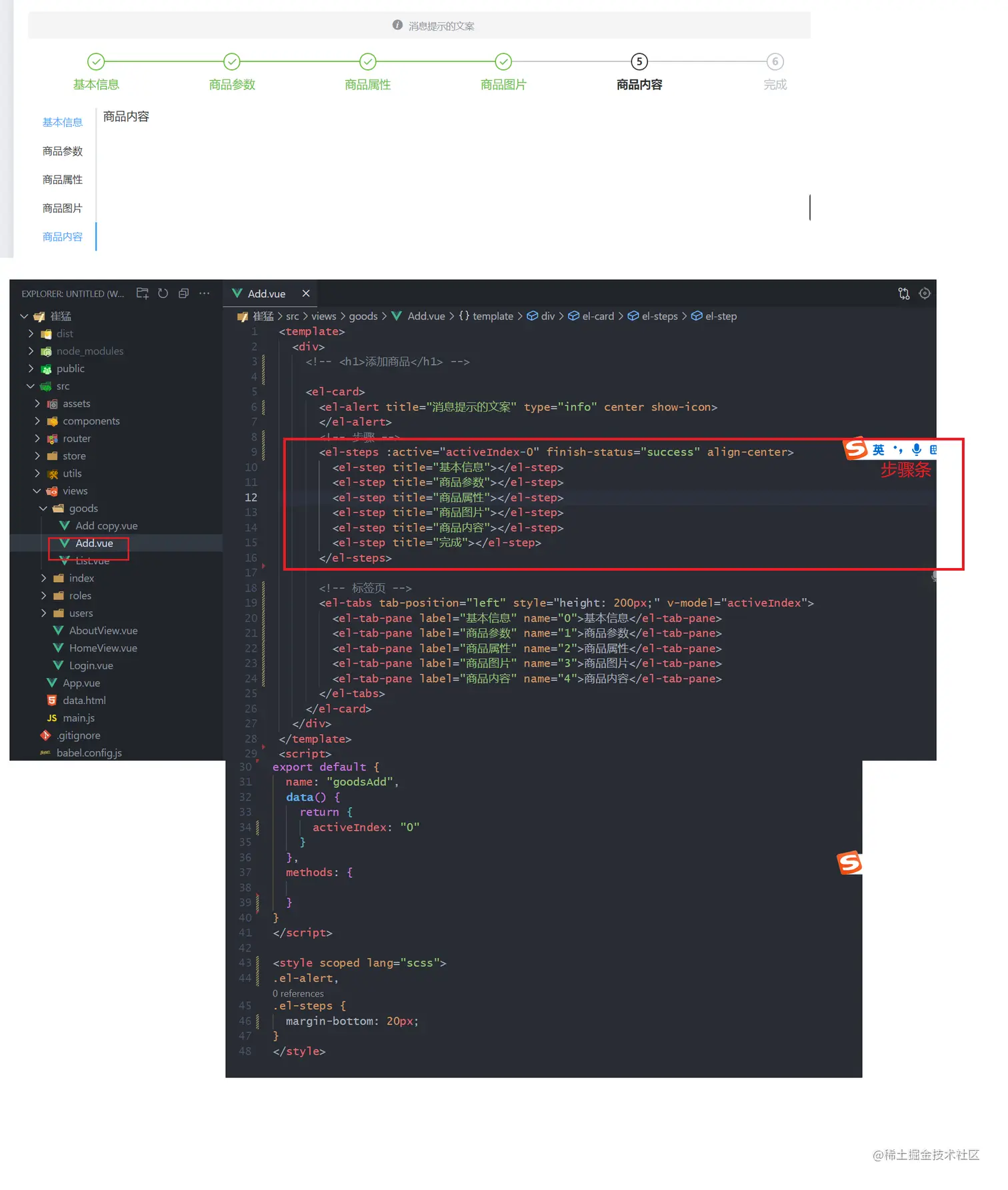Click the Sogou input method logo
1008x1190 pixels.
pyautogui.click(x=855, y=449)
